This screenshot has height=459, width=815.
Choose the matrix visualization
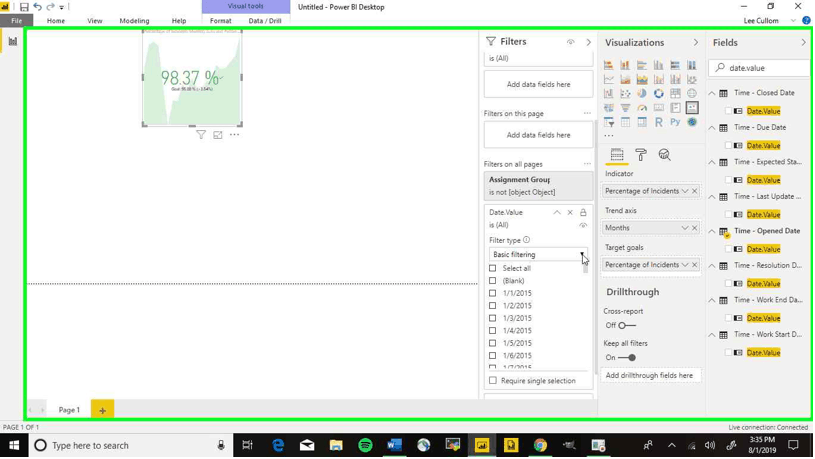tap(642, 122)
